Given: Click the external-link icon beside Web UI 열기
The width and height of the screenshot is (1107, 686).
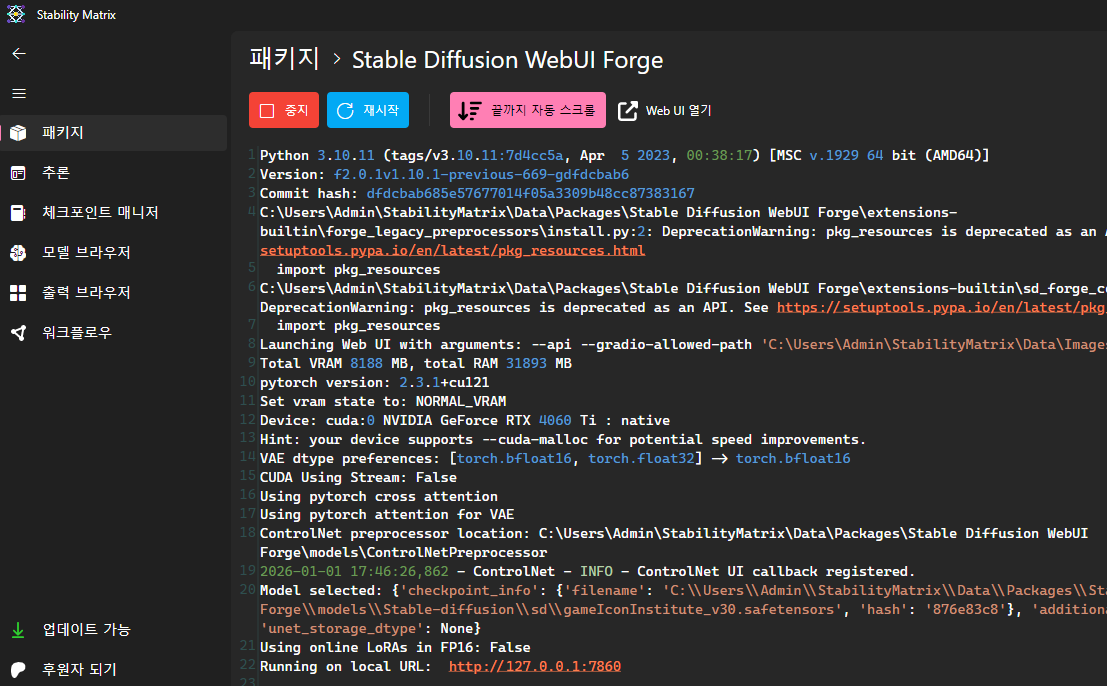Looking at the screenshot, I should click(x=628, y=111).
